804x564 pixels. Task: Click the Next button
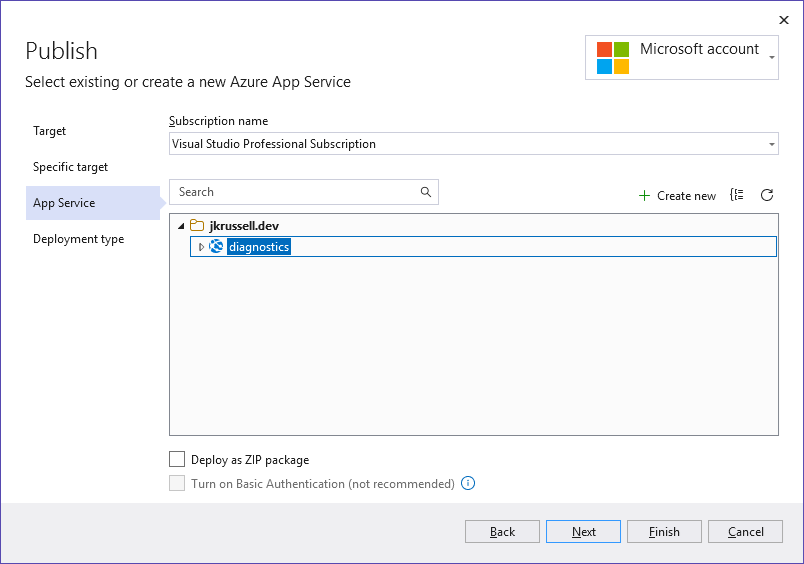583,532
